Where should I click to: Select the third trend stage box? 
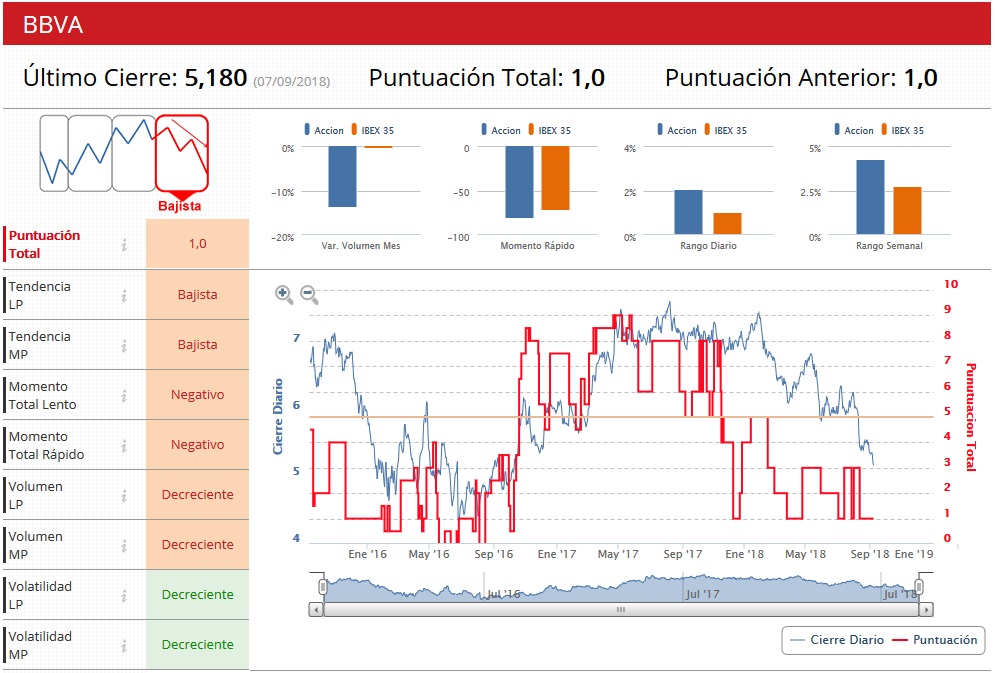pyautogui.click(x=134, y=153)
